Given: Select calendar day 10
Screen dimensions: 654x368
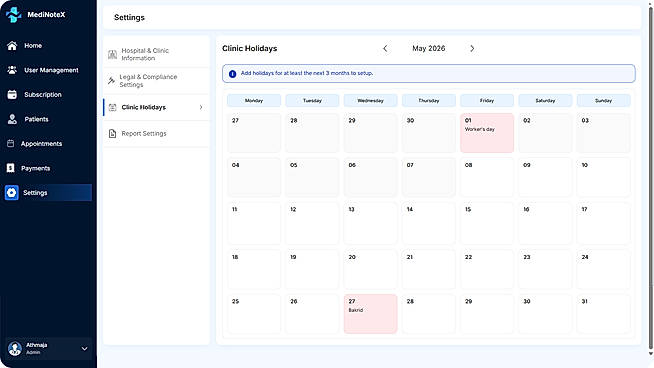Looking at the screenshot, I should (x=603, y=177).
